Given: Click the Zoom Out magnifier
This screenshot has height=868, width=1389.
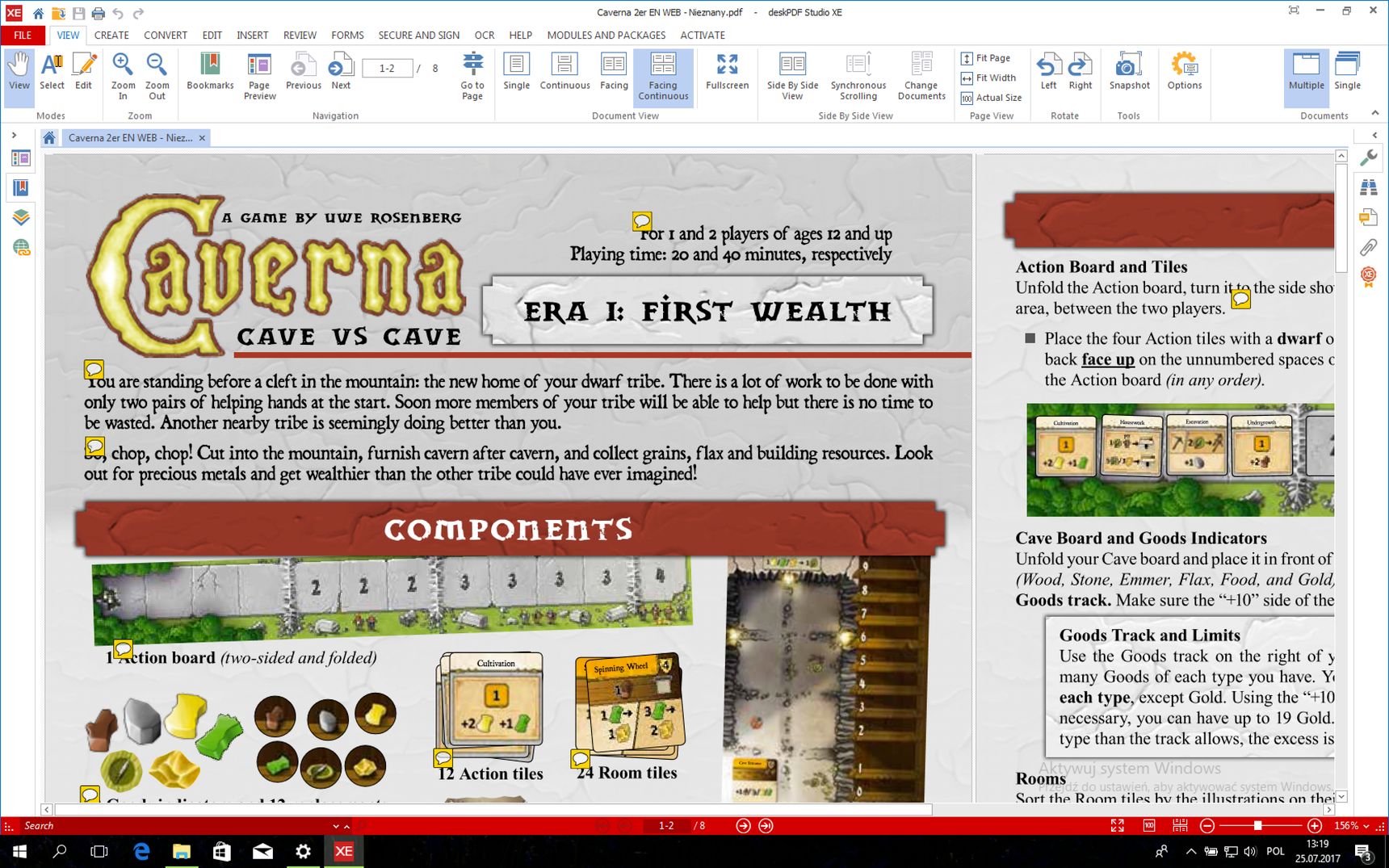Looking at the screenshot, I should click(x=157, y=77).
